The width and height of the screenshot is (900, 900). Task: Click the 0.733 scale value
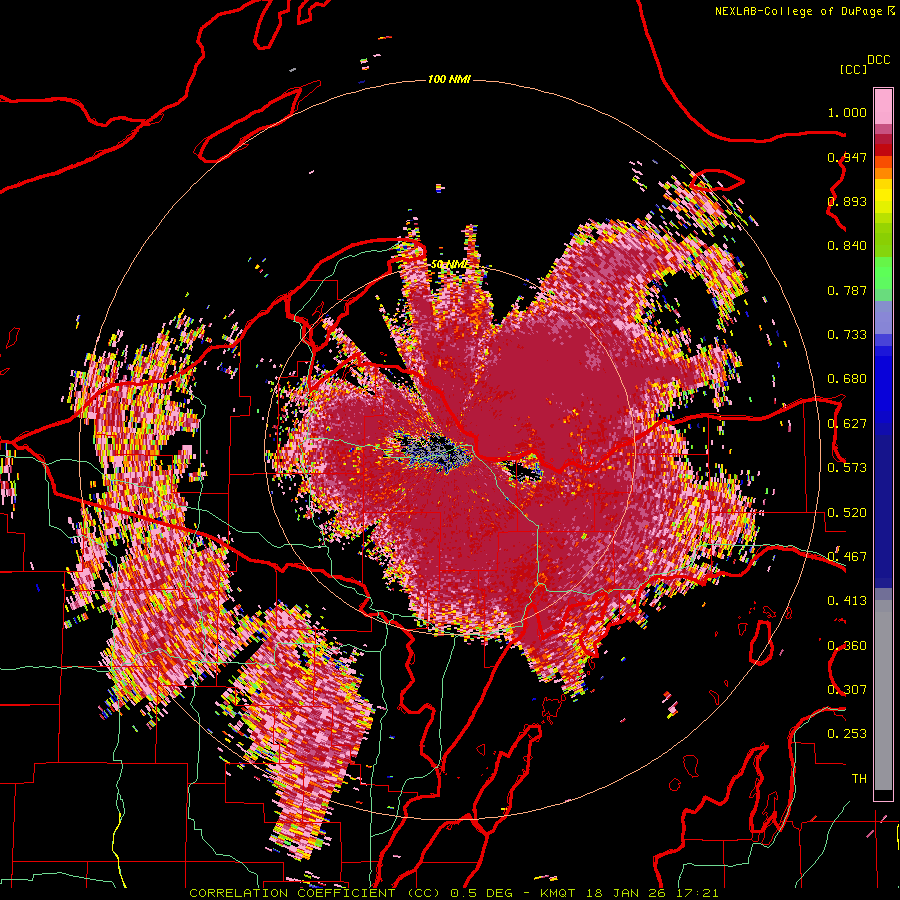coord(847,335)
